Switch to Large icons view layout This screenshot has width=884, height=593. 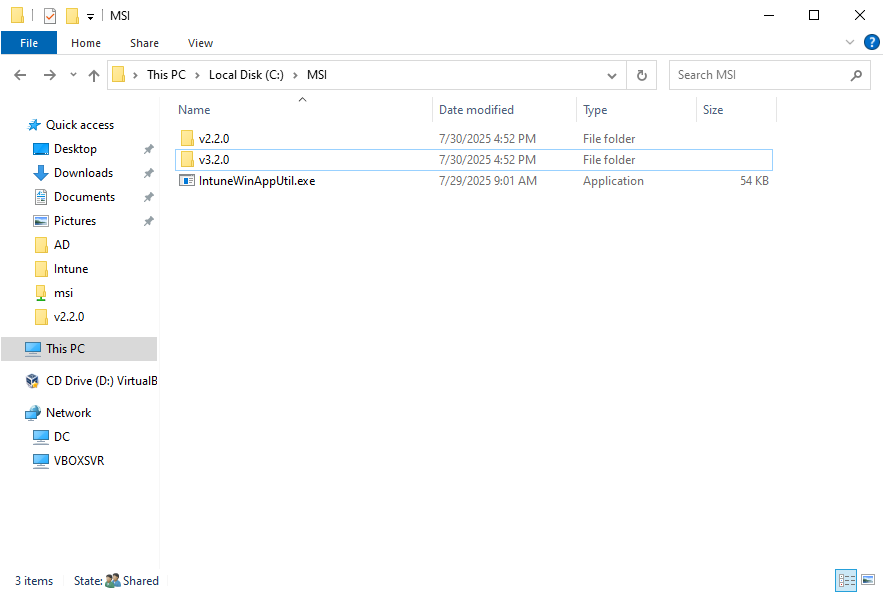pyautogui.click(x=868, y=580)
